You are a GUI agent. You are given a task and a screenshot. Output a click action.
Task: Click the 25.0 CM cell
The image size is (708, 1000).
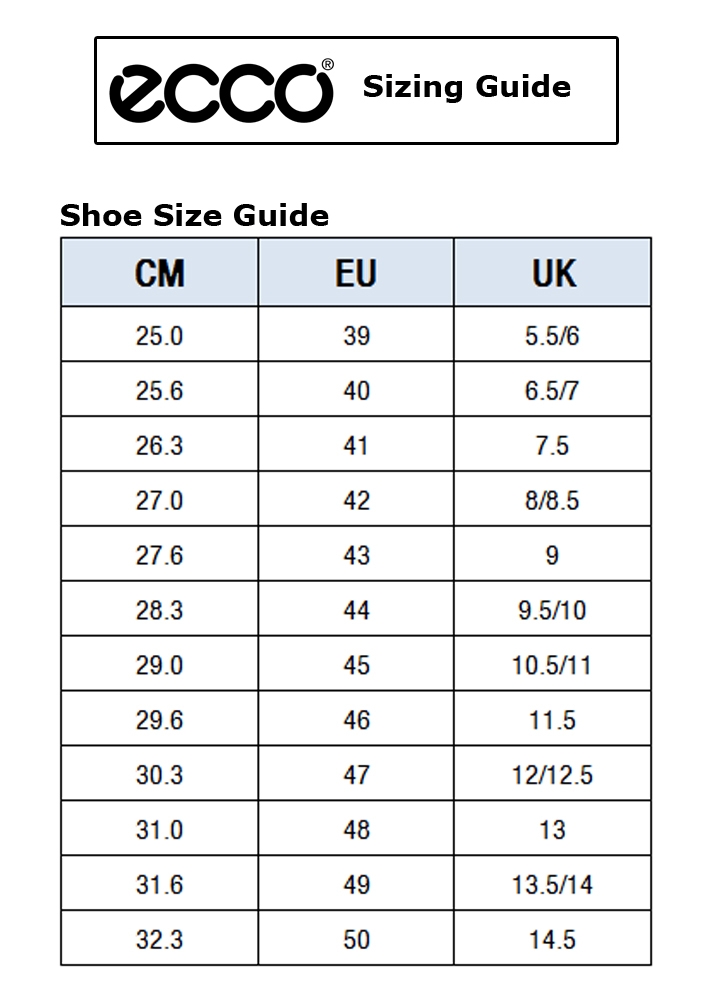[x=160, y=335]
